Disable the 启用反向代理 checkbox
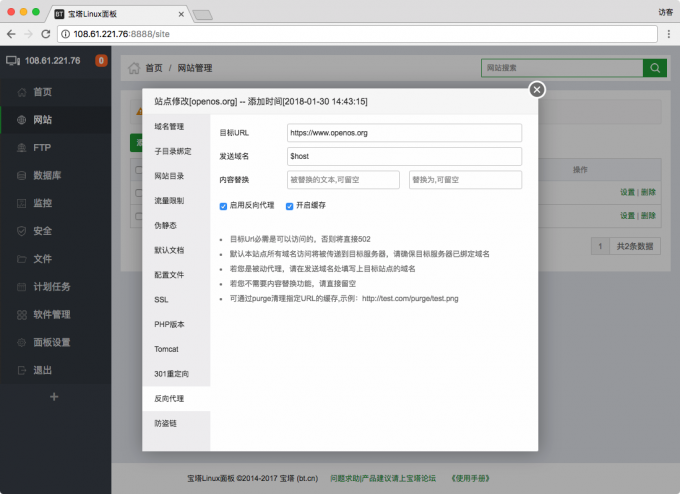Screen dimensions: 680x494 click(224, 206)
